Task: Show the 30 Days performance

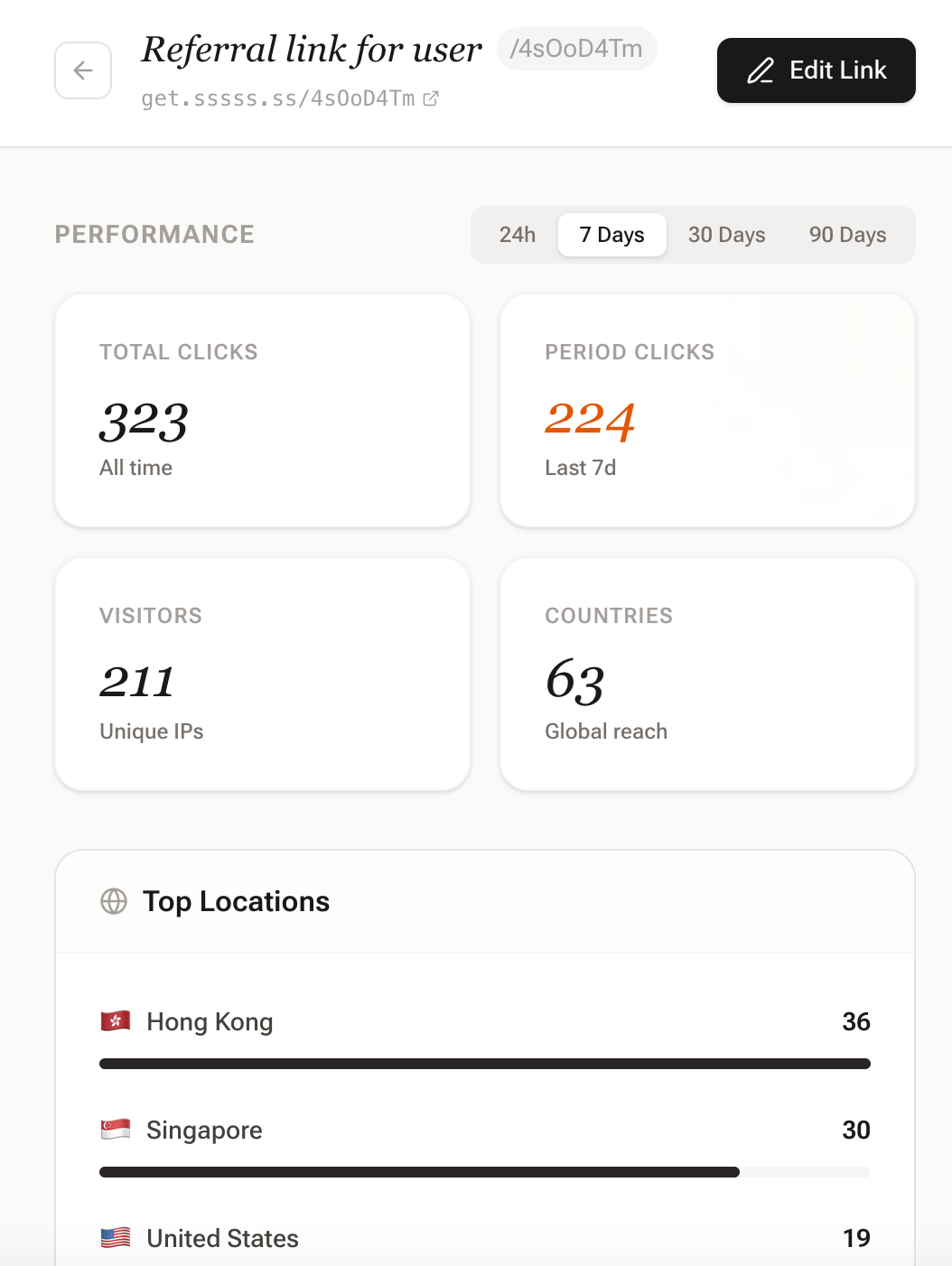Action: [726, 235]
